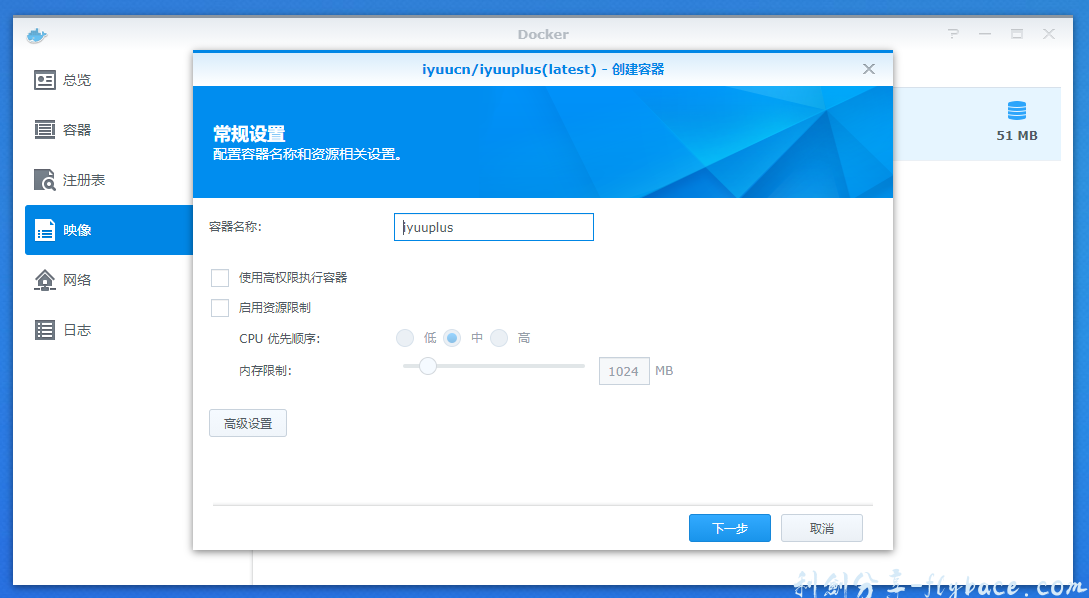Select the 容器 sidebar icon
This screenshot has height=598, width=1089.
(67, 130)
